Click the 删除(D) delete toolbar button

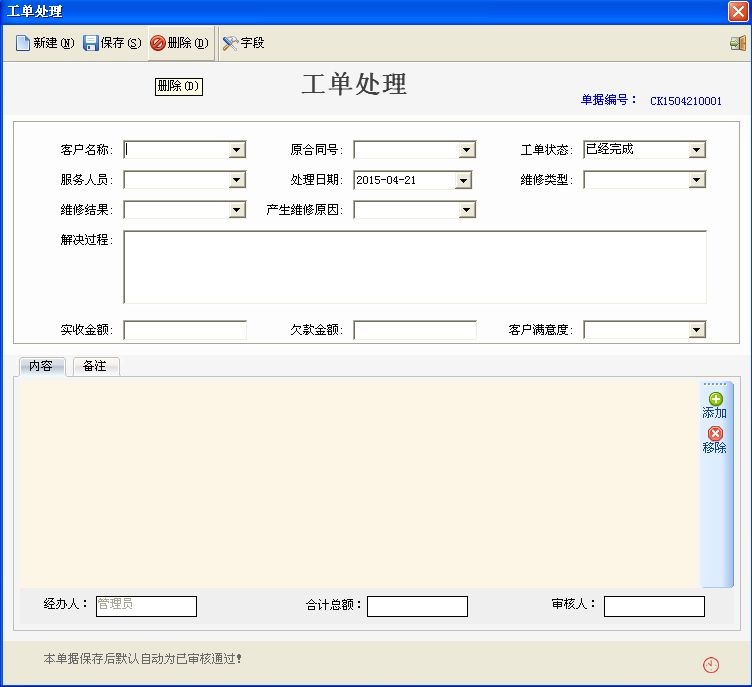[x=180, y=43]
